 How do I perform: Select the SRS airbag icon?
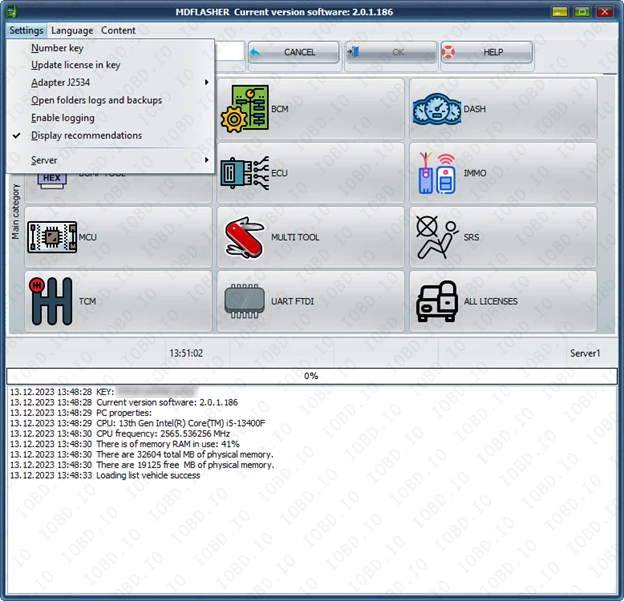point(437,237)
